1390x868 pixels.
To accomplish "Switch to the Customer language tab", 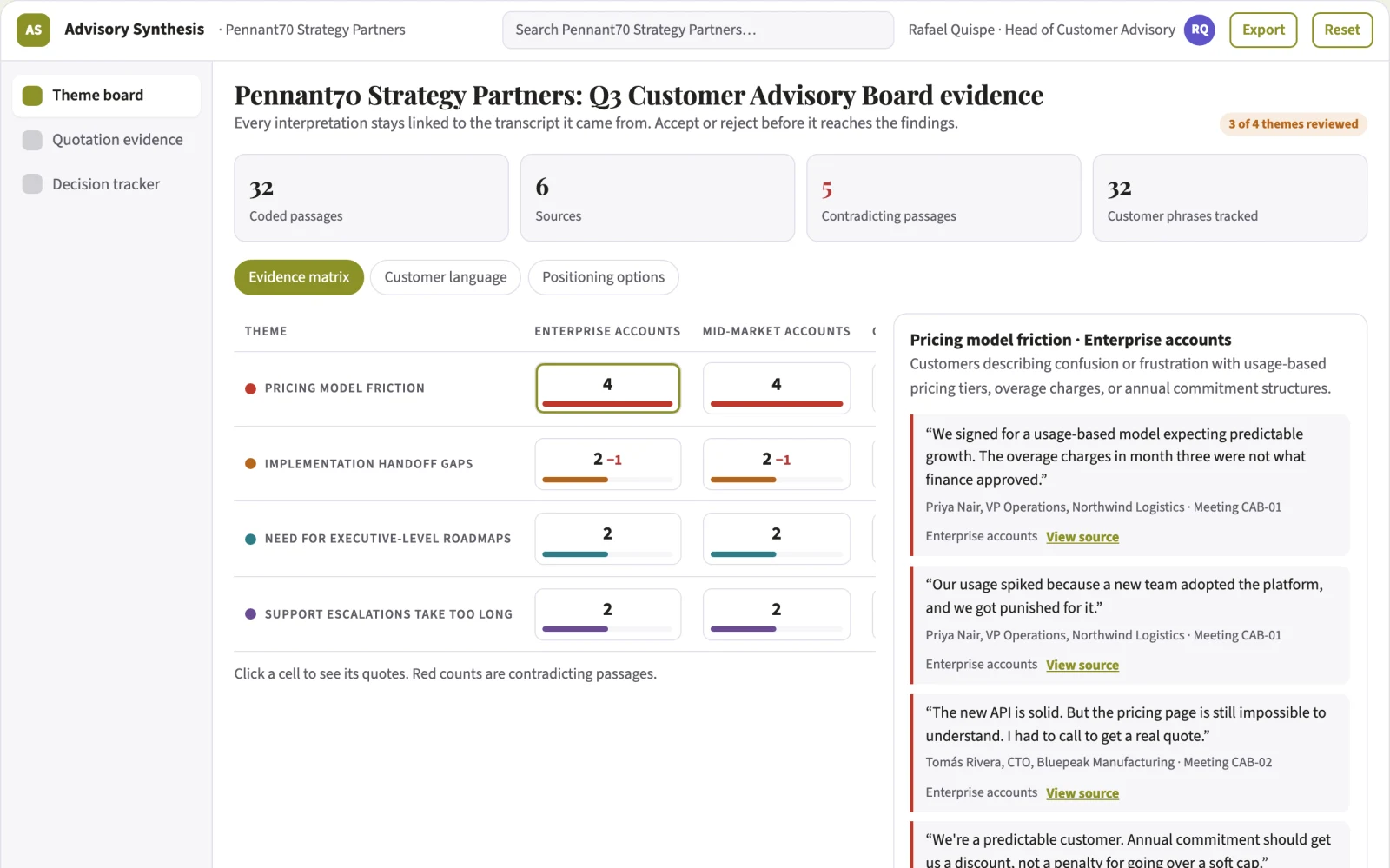I will click(x=446, y=277).
